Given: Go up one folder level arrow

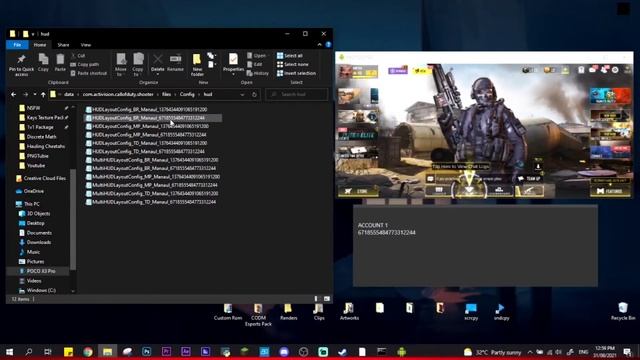Looking at the screenshot, I should coord(43,94).
